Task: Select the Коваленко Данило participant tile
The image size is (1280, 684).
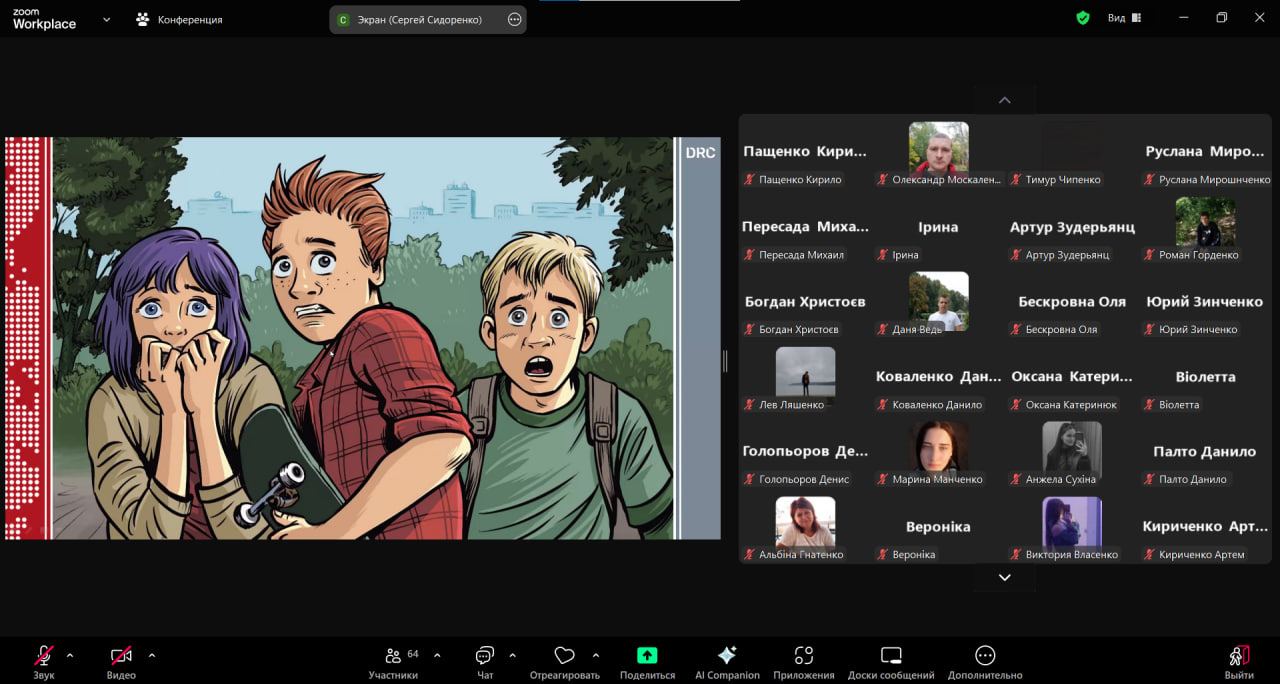Action: [938, 377]
